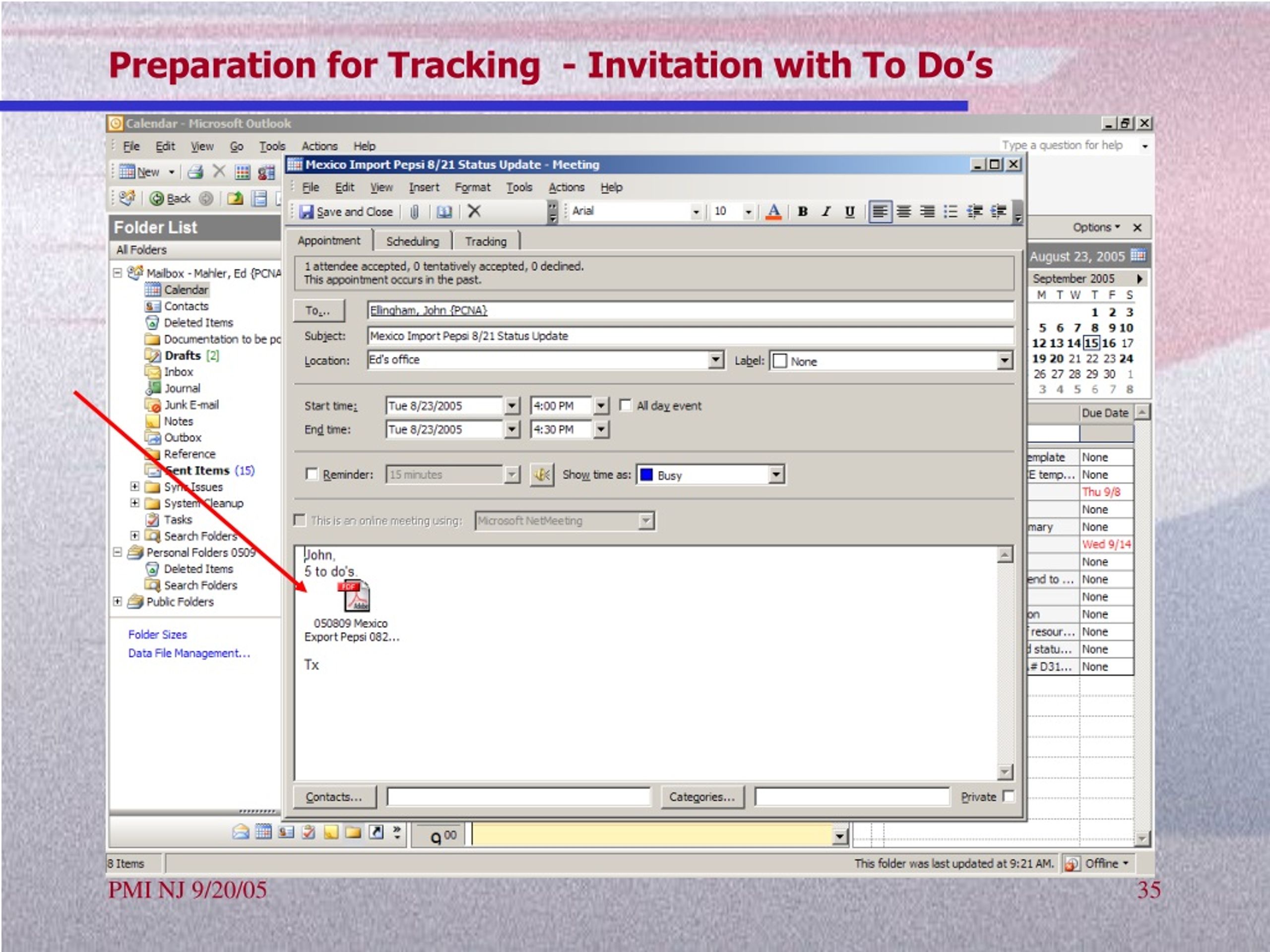Check the All day event checkbox
This screenshot has height=952, width=1270.
[625, 405]
